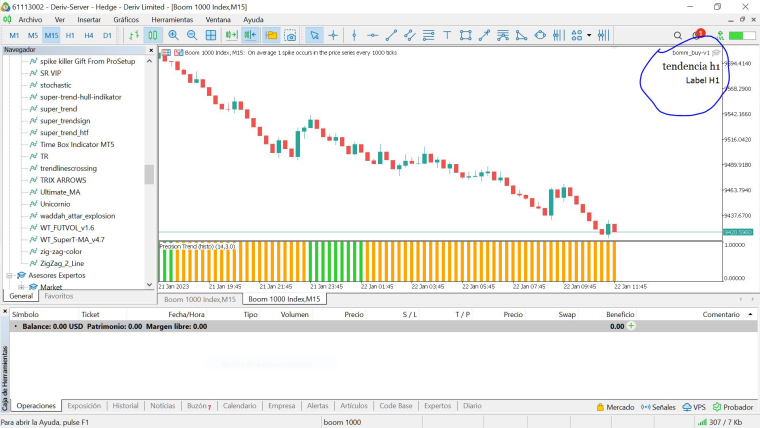Open the Buzón tab
The width and height of the screenshot is (760, 428).
[x=199, y=406]
